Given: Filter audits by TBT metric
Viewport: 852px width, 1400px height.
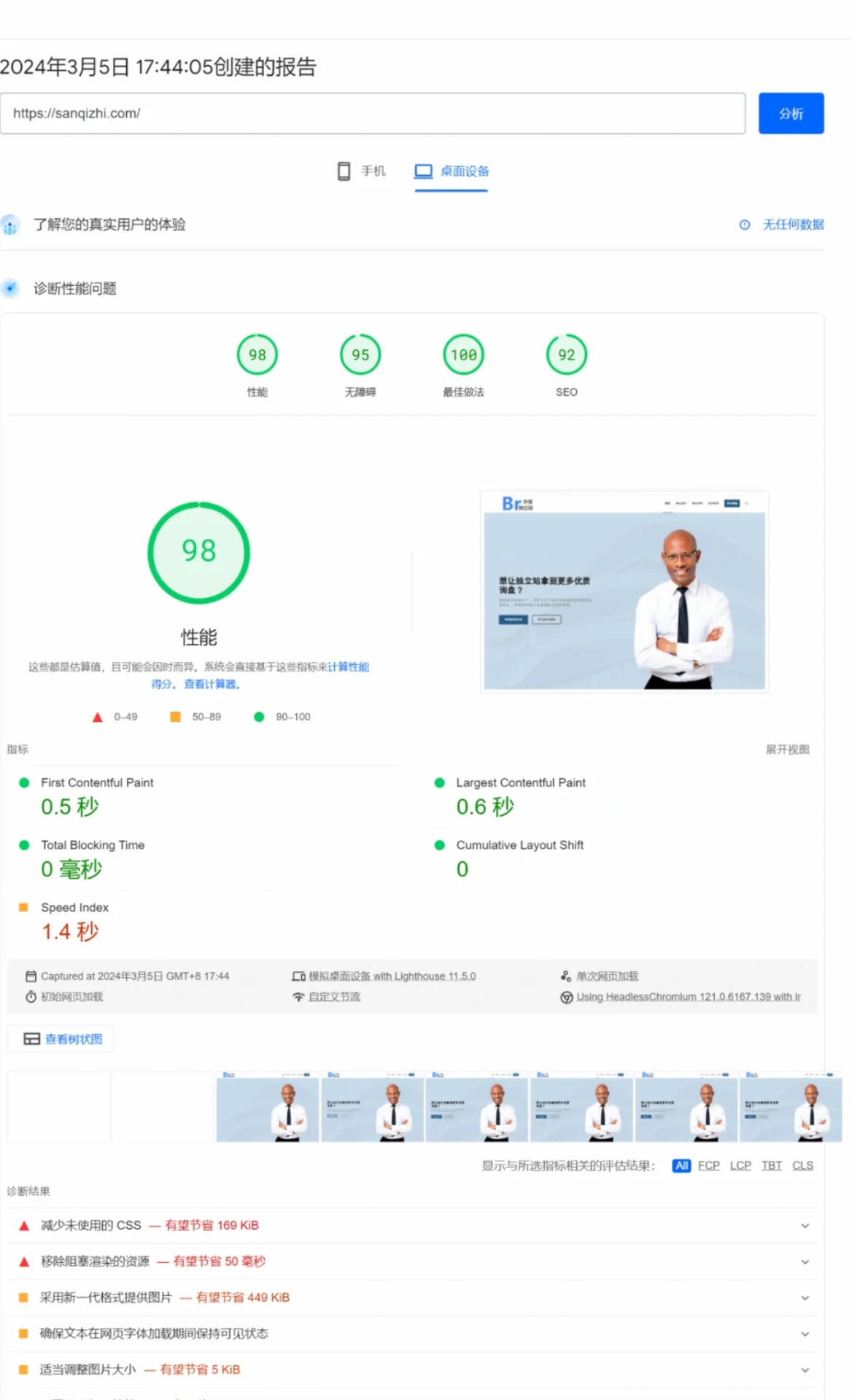Looking at the screenshot, I should click(x=772, y=1165).
